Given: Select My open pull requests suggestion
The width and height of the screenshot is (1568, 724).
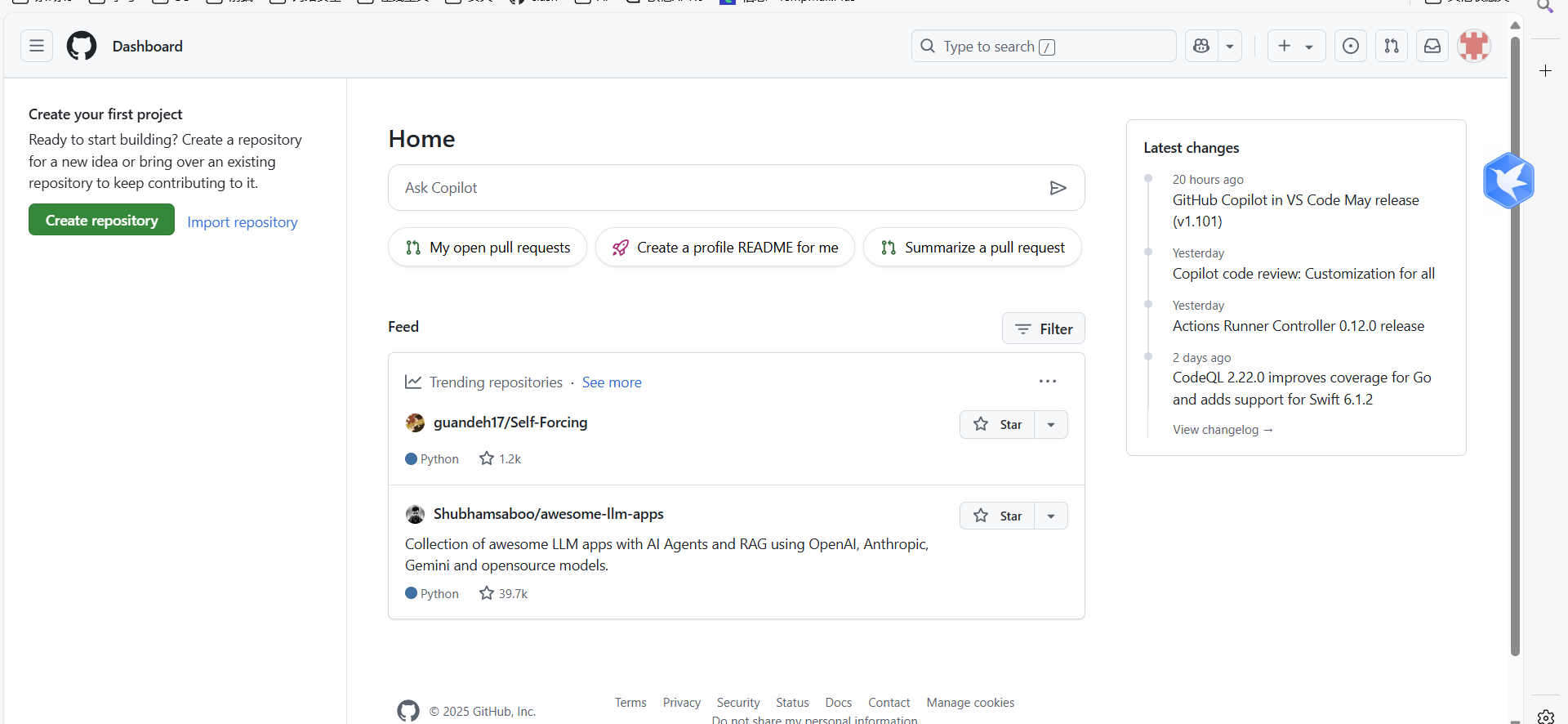Looking at the screenshot, I should (x=488, y=247).
